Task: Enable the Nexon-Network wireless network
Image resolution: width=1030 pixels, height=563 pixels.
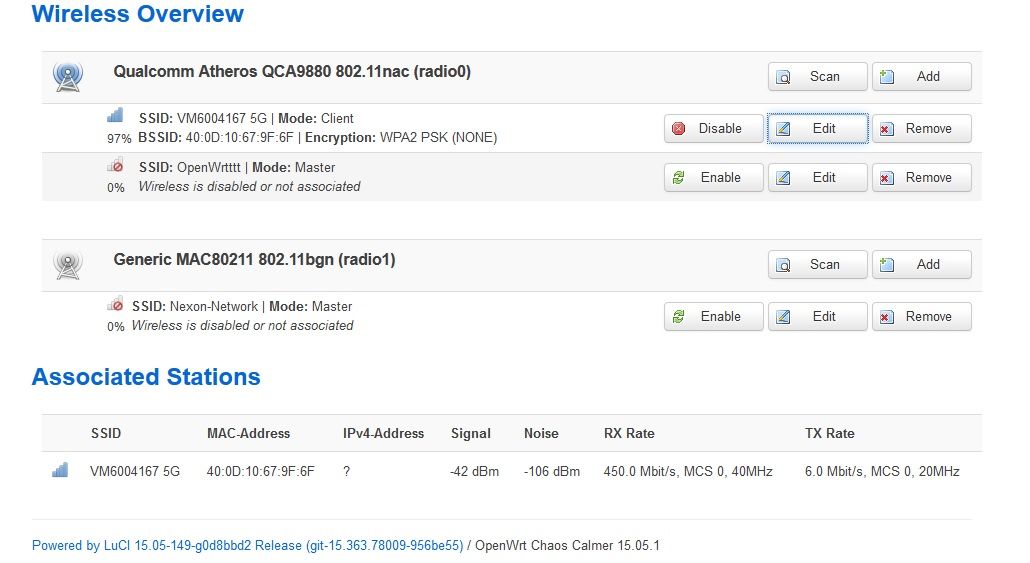Action: 713,317
